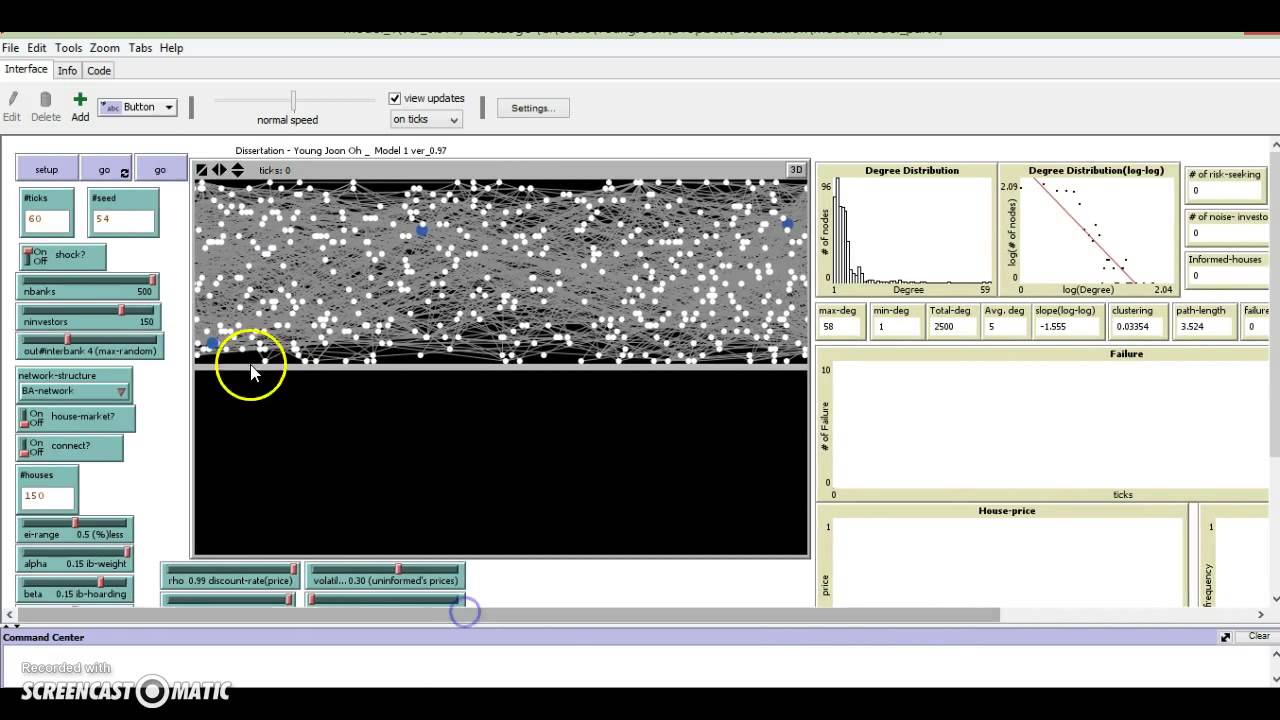This screenshot has height=720, width=1280.
Task: Switch to the Interface tab
Action: 26,69
